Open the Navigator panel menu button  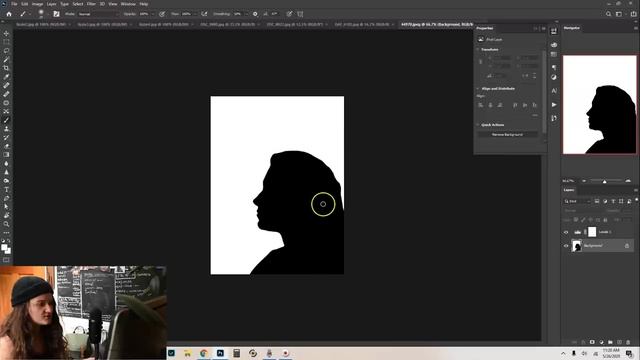click(x=636, y=28)
